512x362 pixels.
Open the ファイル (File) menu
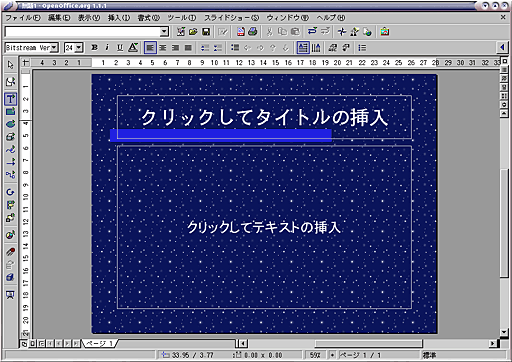tap(23, 18)
